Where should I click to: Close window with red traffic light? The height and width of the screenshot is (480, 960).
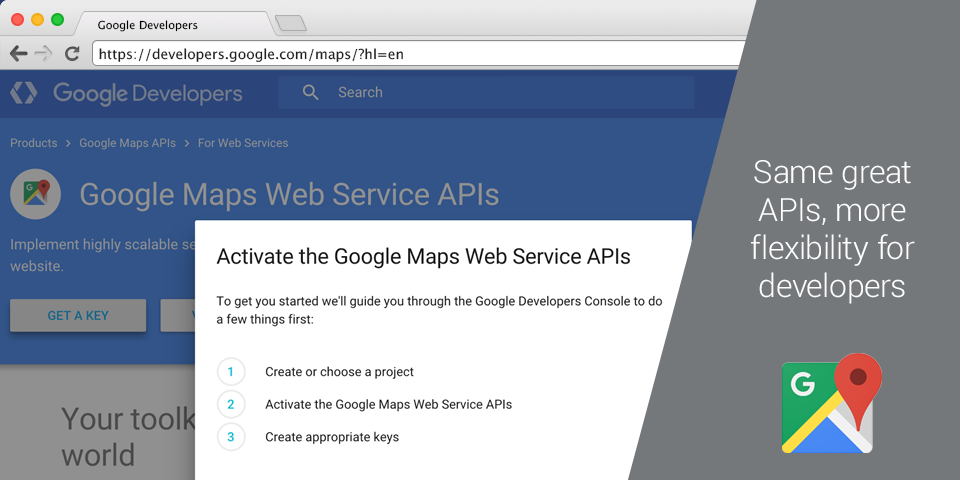(x=18, y=19)
